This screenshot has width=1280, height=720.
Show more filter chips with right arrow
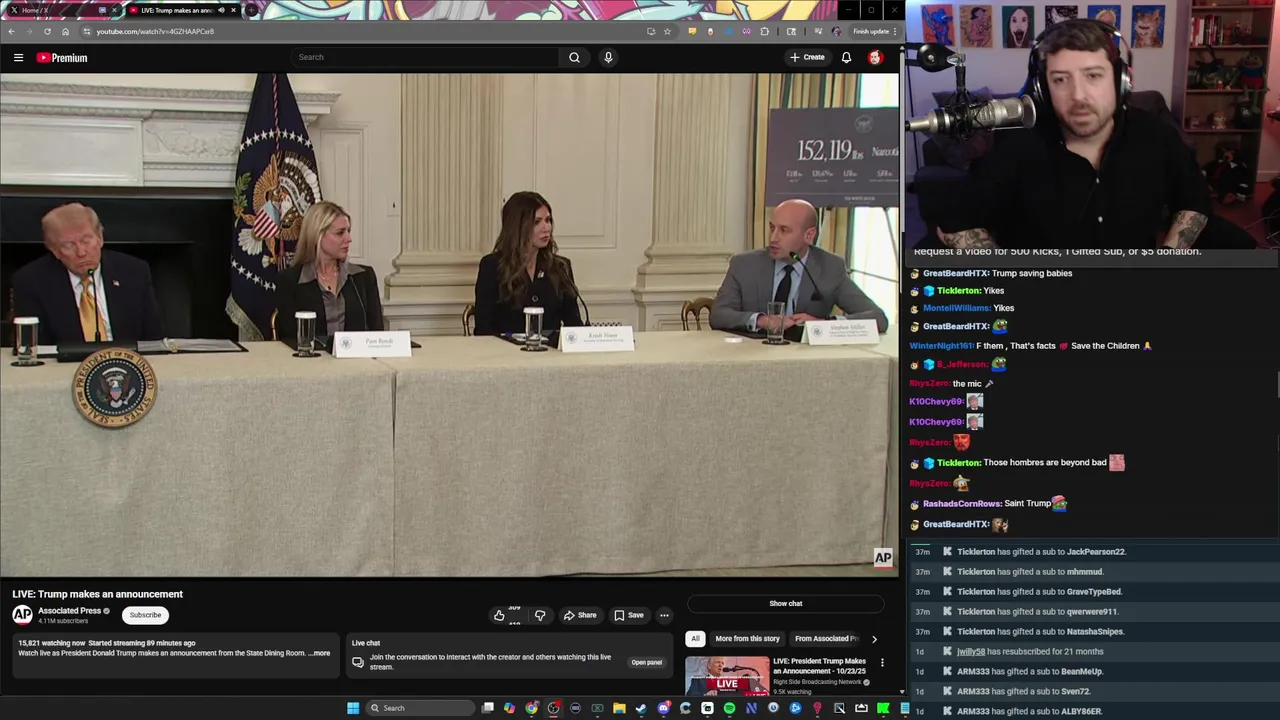tap(874, 638)
